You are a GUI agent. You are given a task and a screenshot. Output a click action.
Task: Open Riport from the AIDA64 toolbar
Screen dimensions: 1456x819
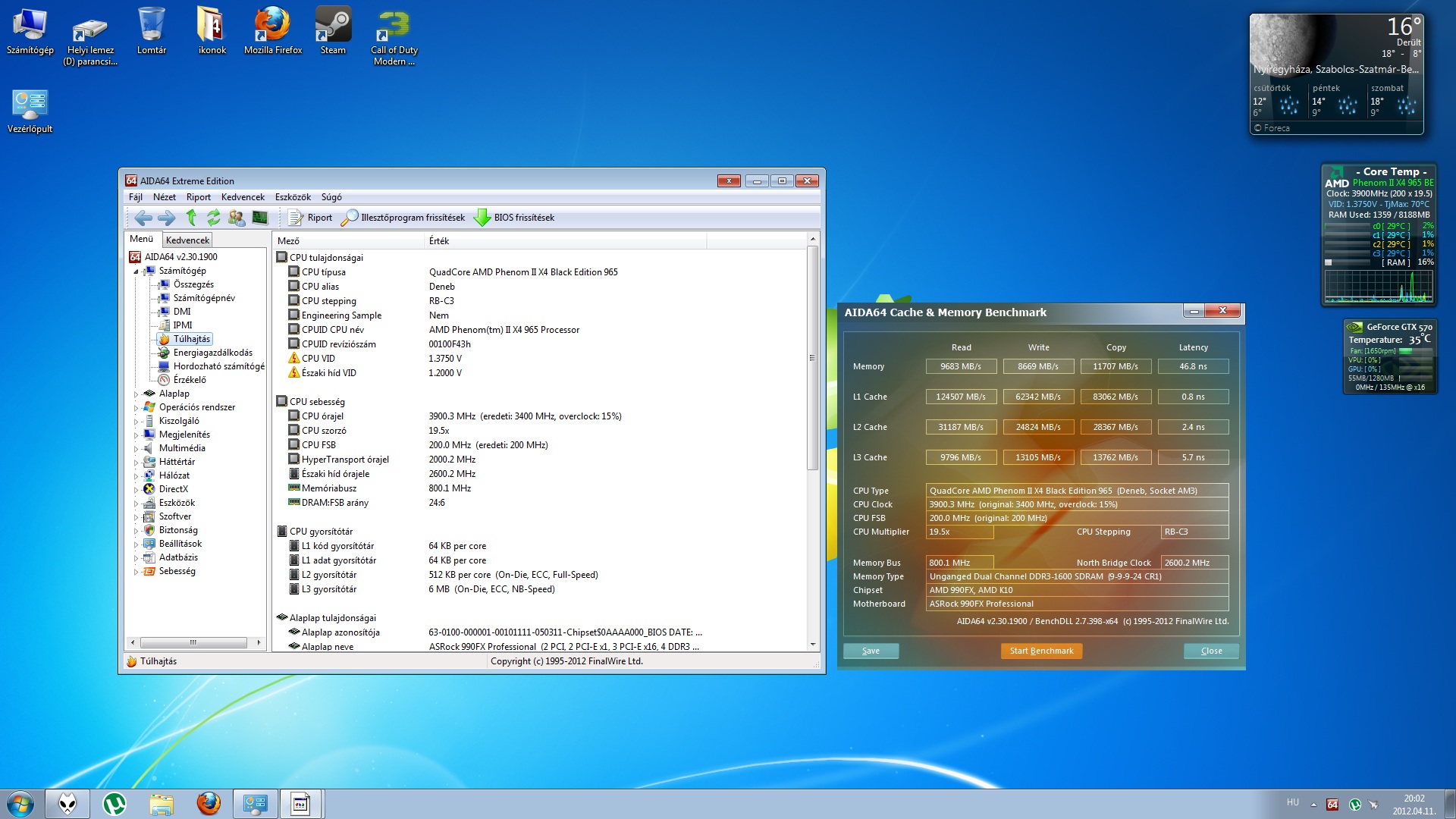310,218
